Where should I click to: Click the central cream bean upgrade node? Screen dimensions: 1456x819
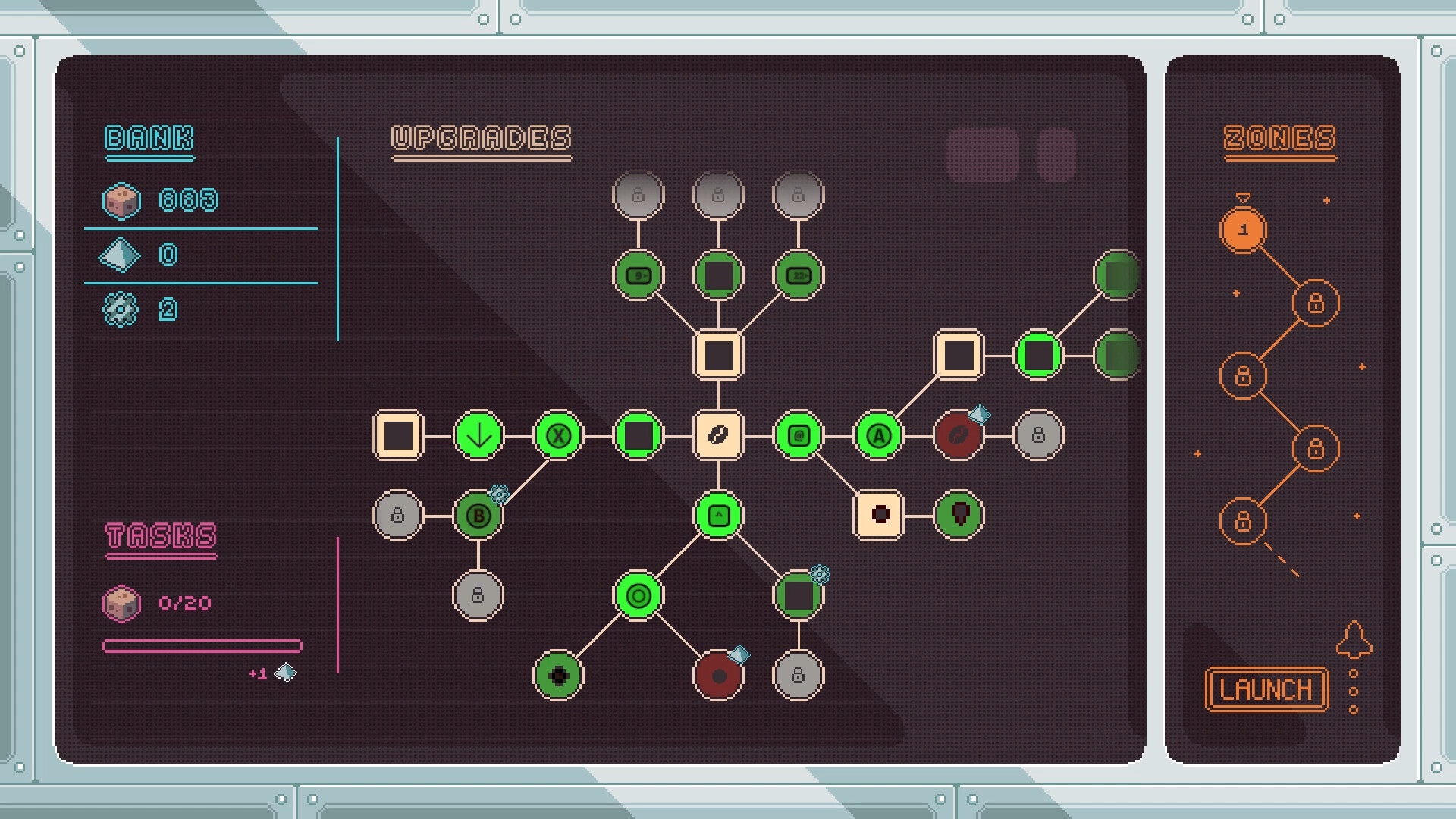point(718,435)
